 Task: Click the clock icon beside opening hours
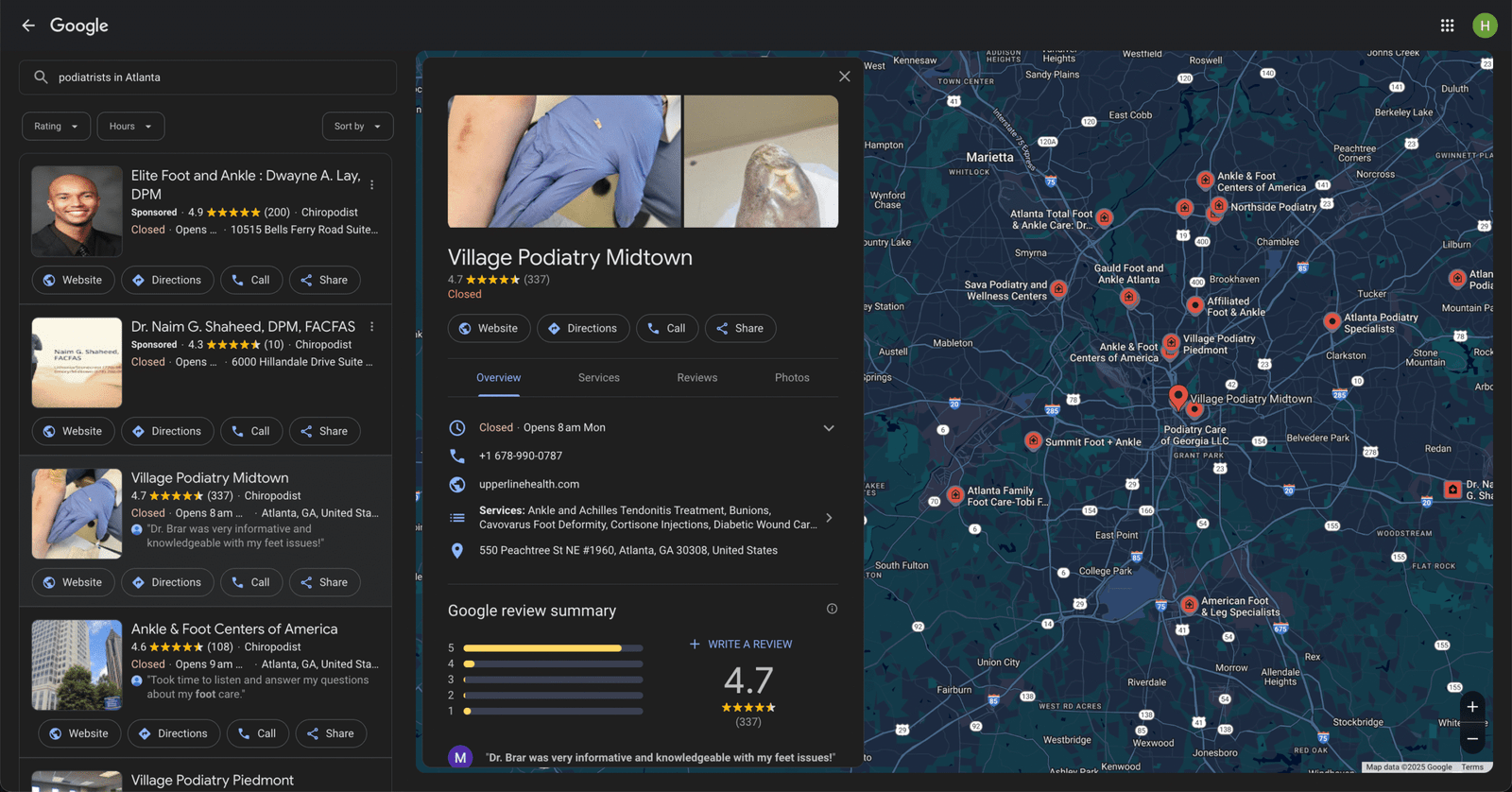point(457,427)
